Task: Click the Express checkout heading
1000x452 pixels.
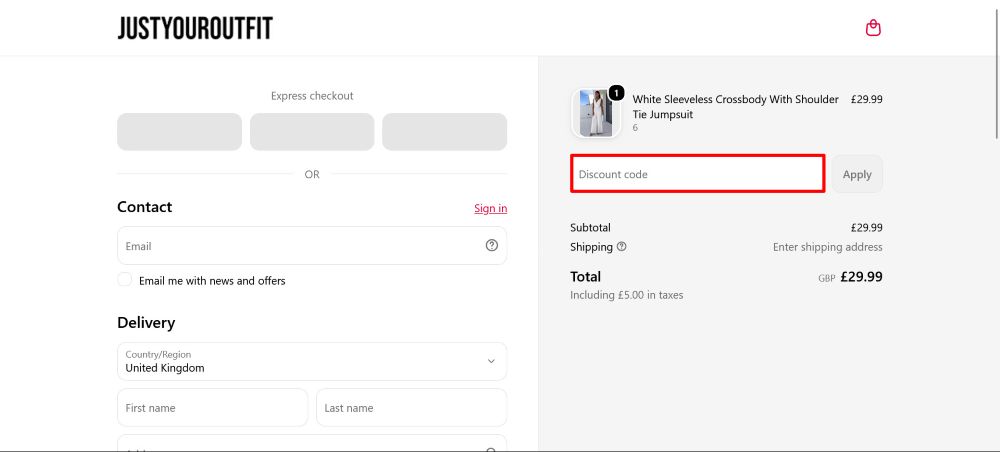Action: [x=312, y=96]
